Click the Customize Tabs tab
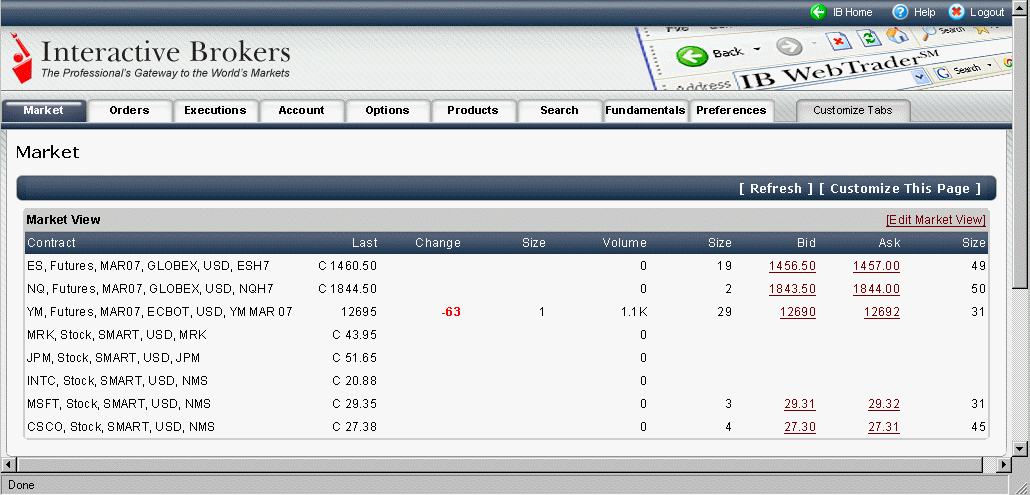 pyautogui.click(x=853, y=110)
